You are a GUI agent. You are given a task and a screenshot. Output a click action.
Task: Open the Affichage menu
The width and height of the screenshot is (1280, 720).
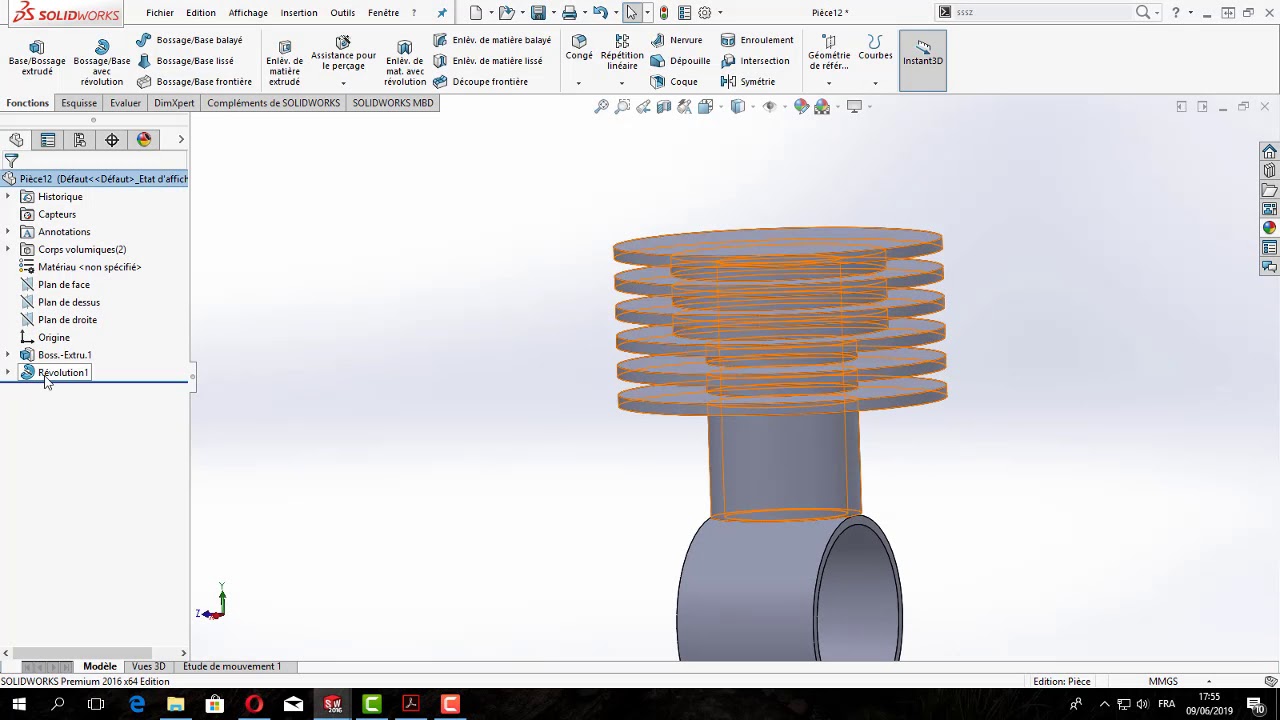click(x=248, y=13)
